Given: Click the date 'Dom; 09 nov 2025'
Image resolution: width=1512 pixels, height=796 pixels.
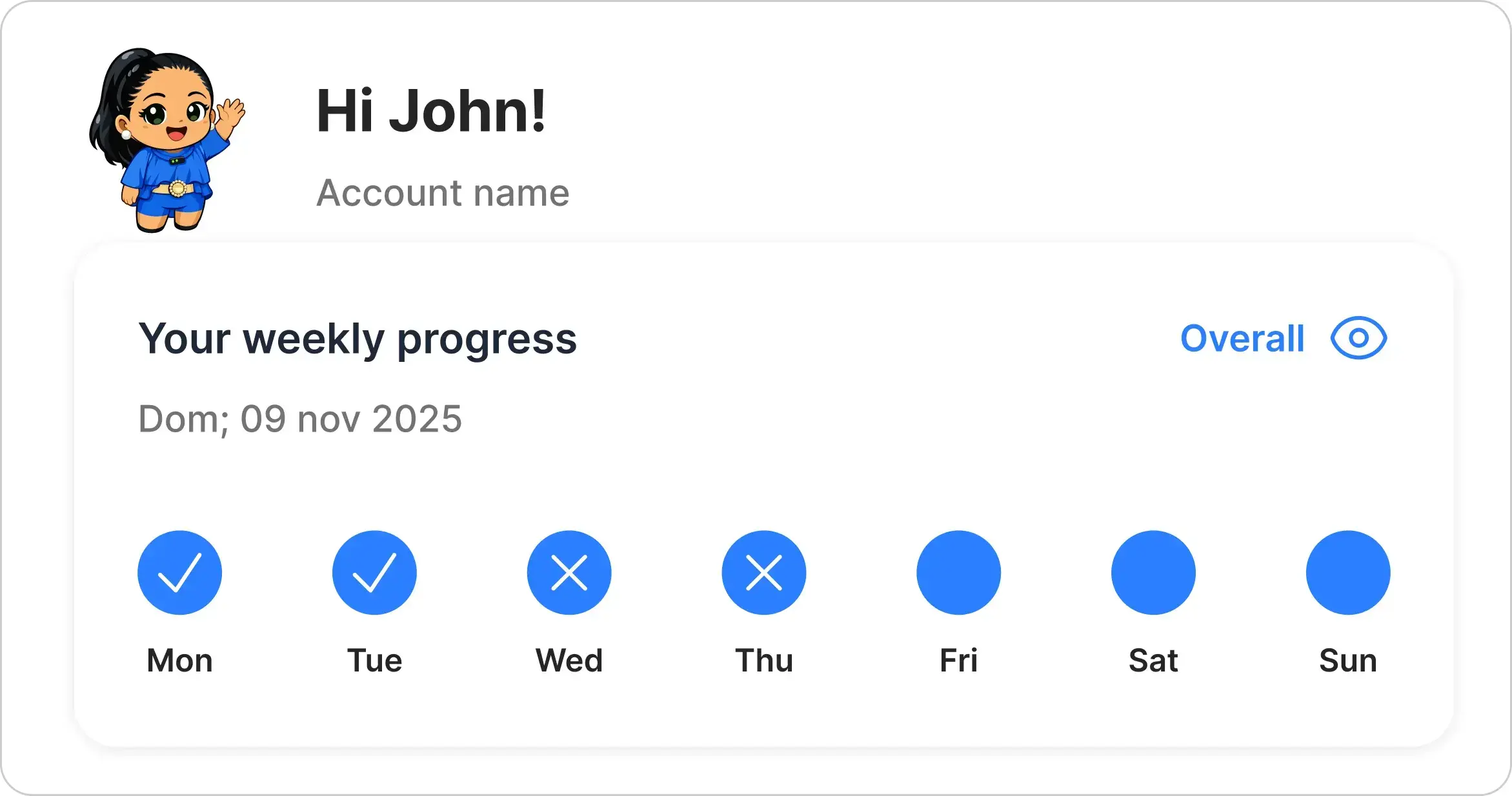Looking at the screenshot, I should point(300,419).
